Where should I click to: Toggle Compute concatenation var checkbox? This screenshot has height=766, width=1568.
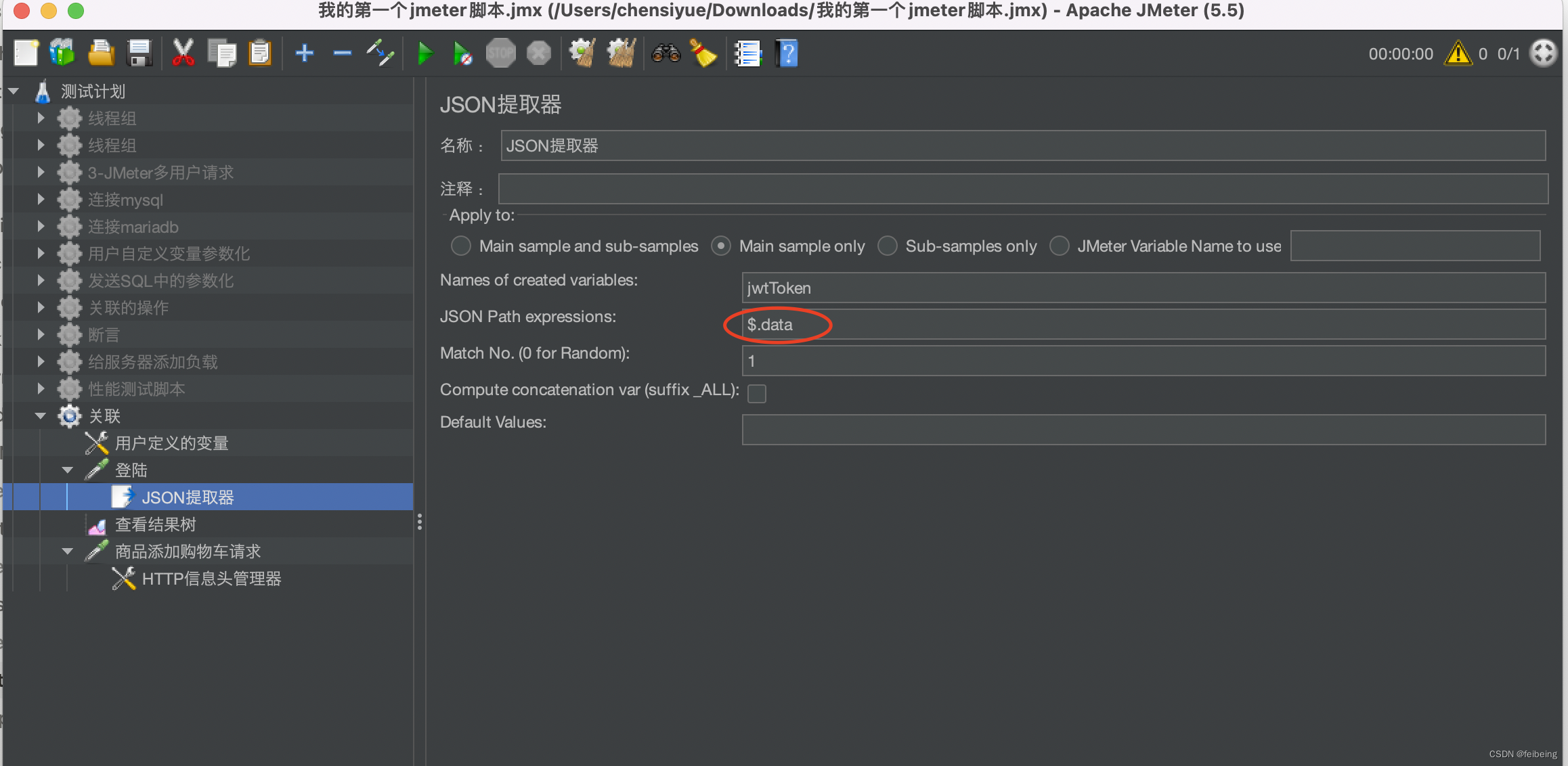coord(757,393)
